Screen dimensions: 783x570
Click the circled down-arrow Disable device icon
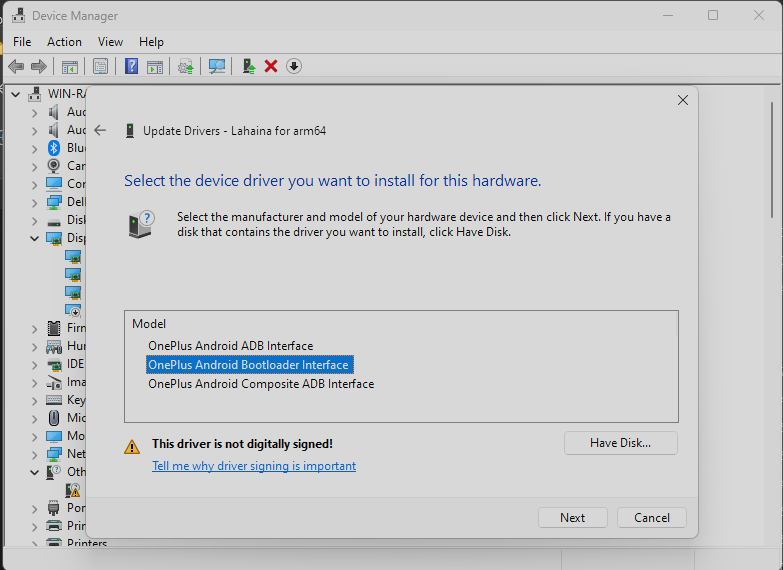tap(294, 66)
